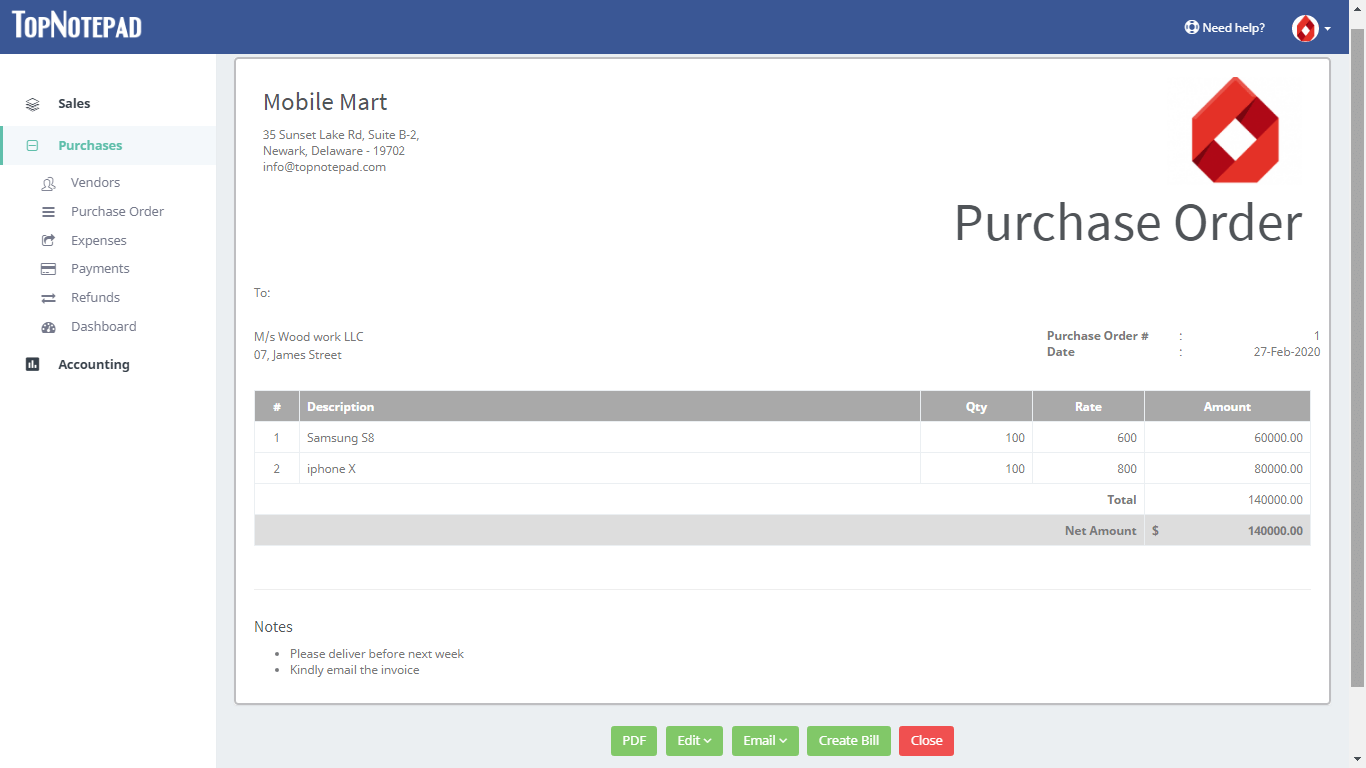Click the Samsung S8 description cell
Screen dimensions: 1366x768
(x=610, y=438)
